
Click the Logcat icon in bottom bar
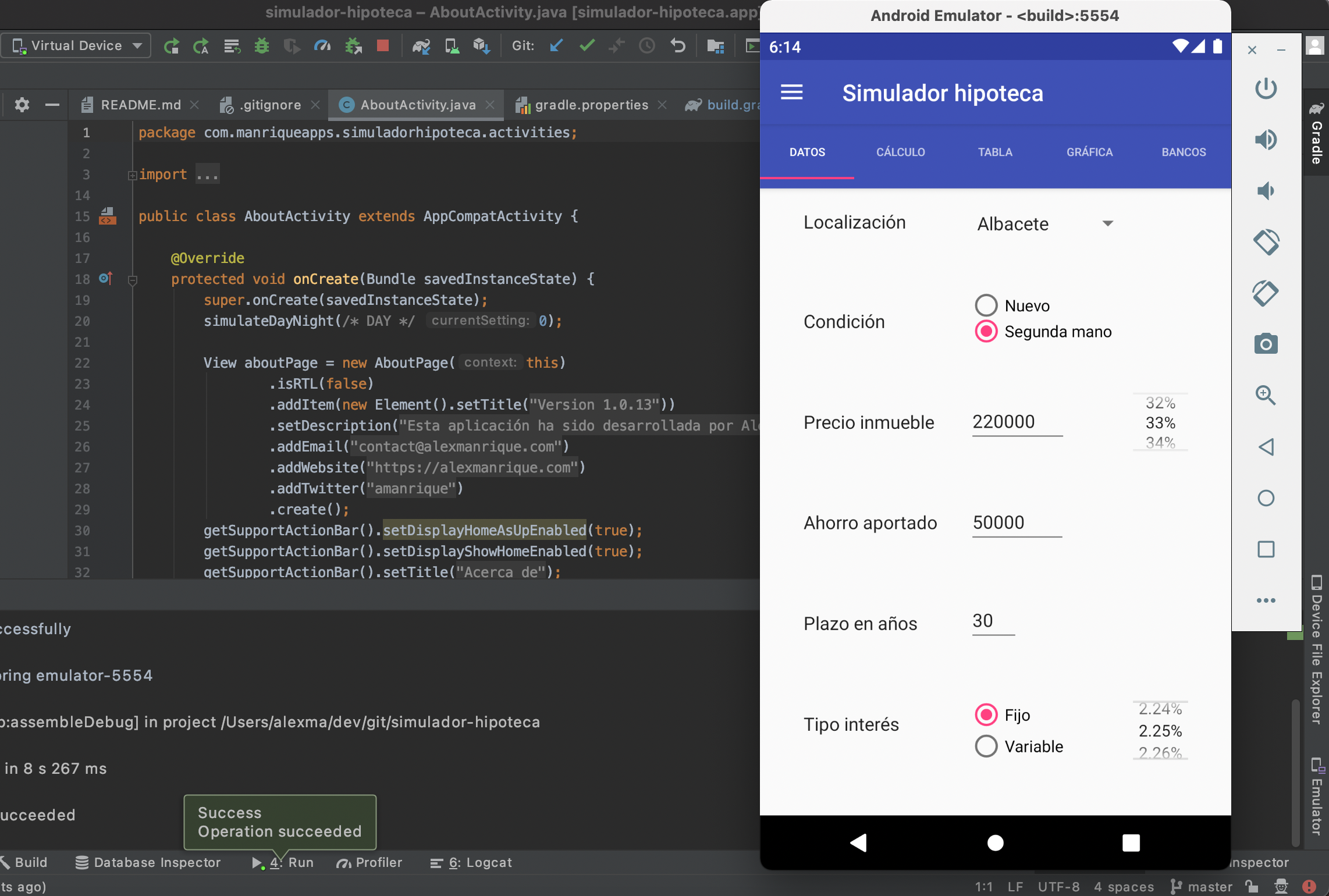471,863
